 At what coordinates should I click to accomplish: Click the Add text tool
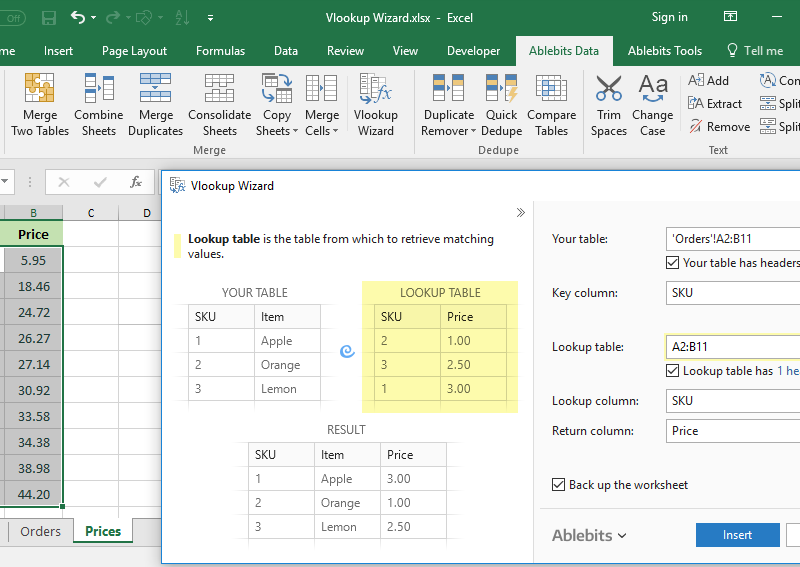tap(708, 81)
